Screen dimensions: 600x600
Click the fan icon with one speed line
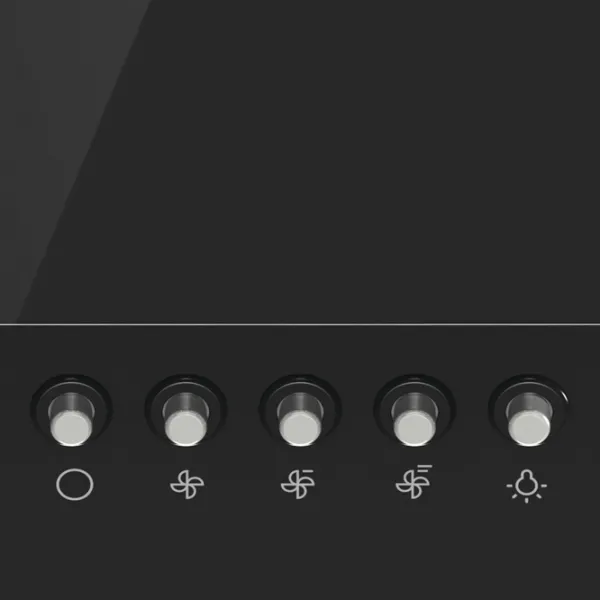click(x=298, y=484)
